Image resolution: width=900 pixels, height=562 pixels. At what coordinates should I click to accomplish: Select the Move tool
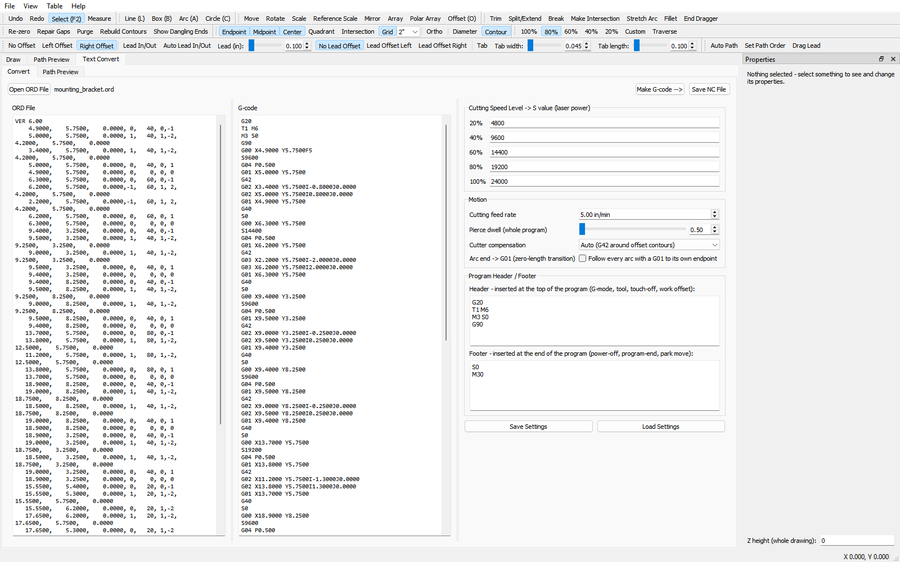click(251, 18)
